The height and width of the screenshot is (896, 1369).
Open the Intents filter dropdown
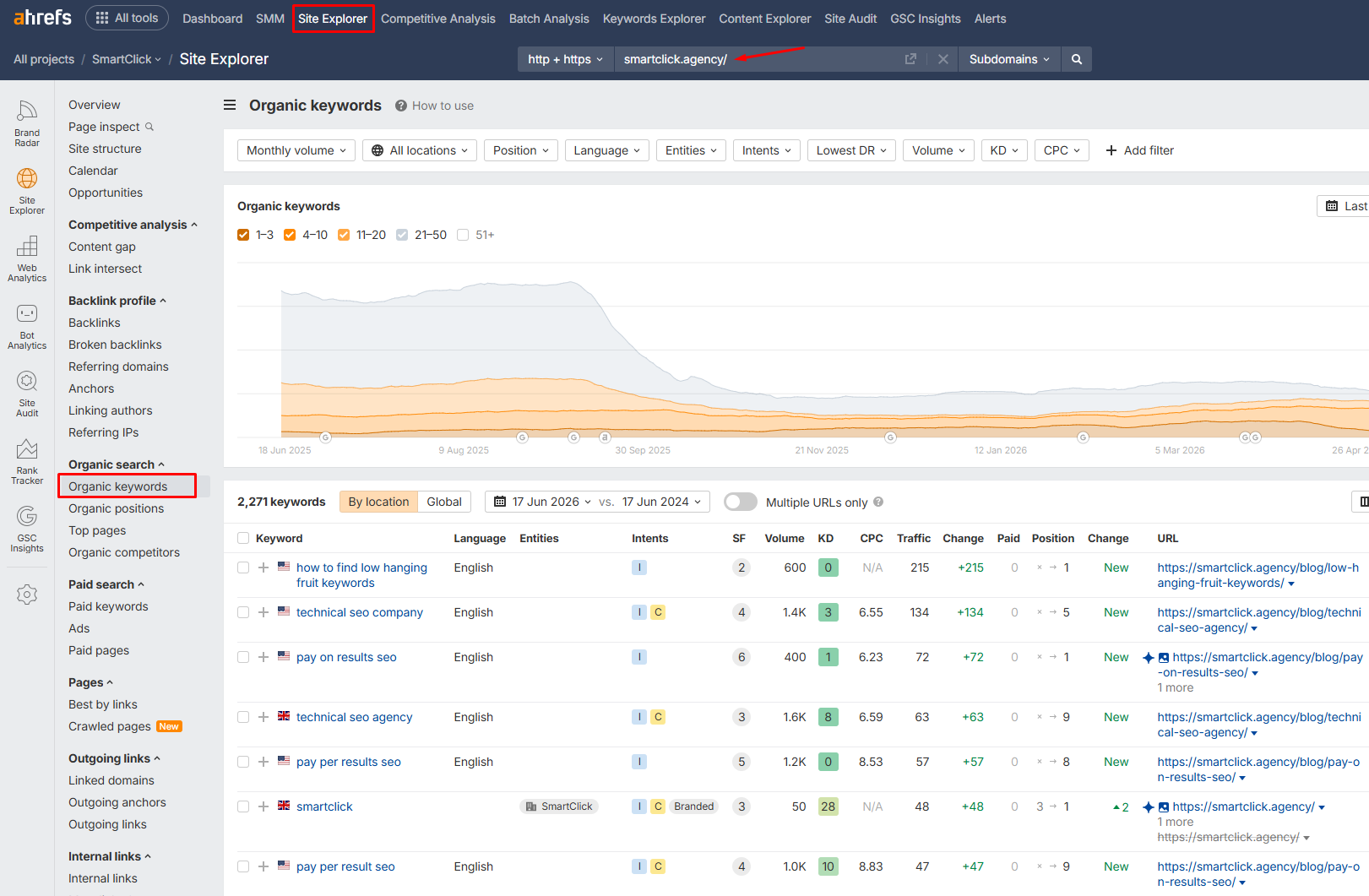tap(767, 150)
